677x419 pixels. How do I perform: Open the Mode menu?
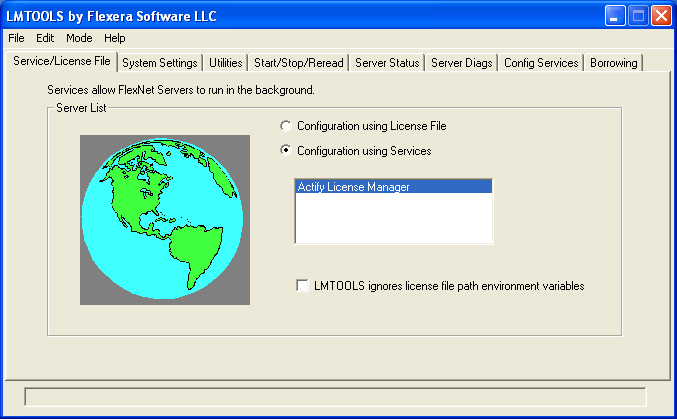tap(79, 38)
